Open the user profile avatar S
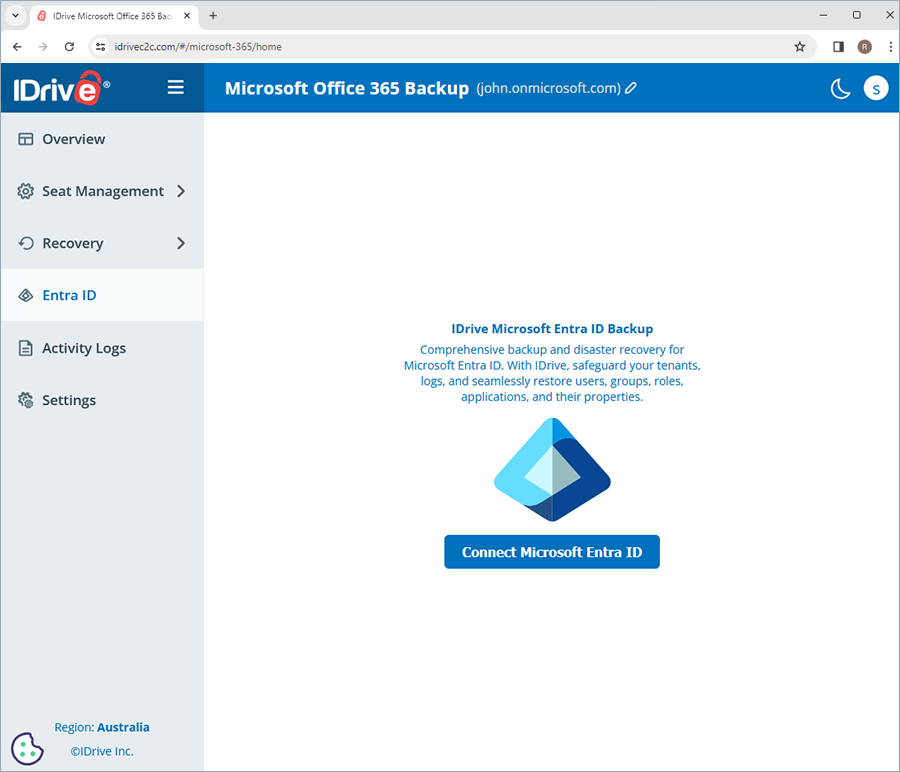Image resolution: width=900 pixels, height=772 pixels. pos(876,88)
